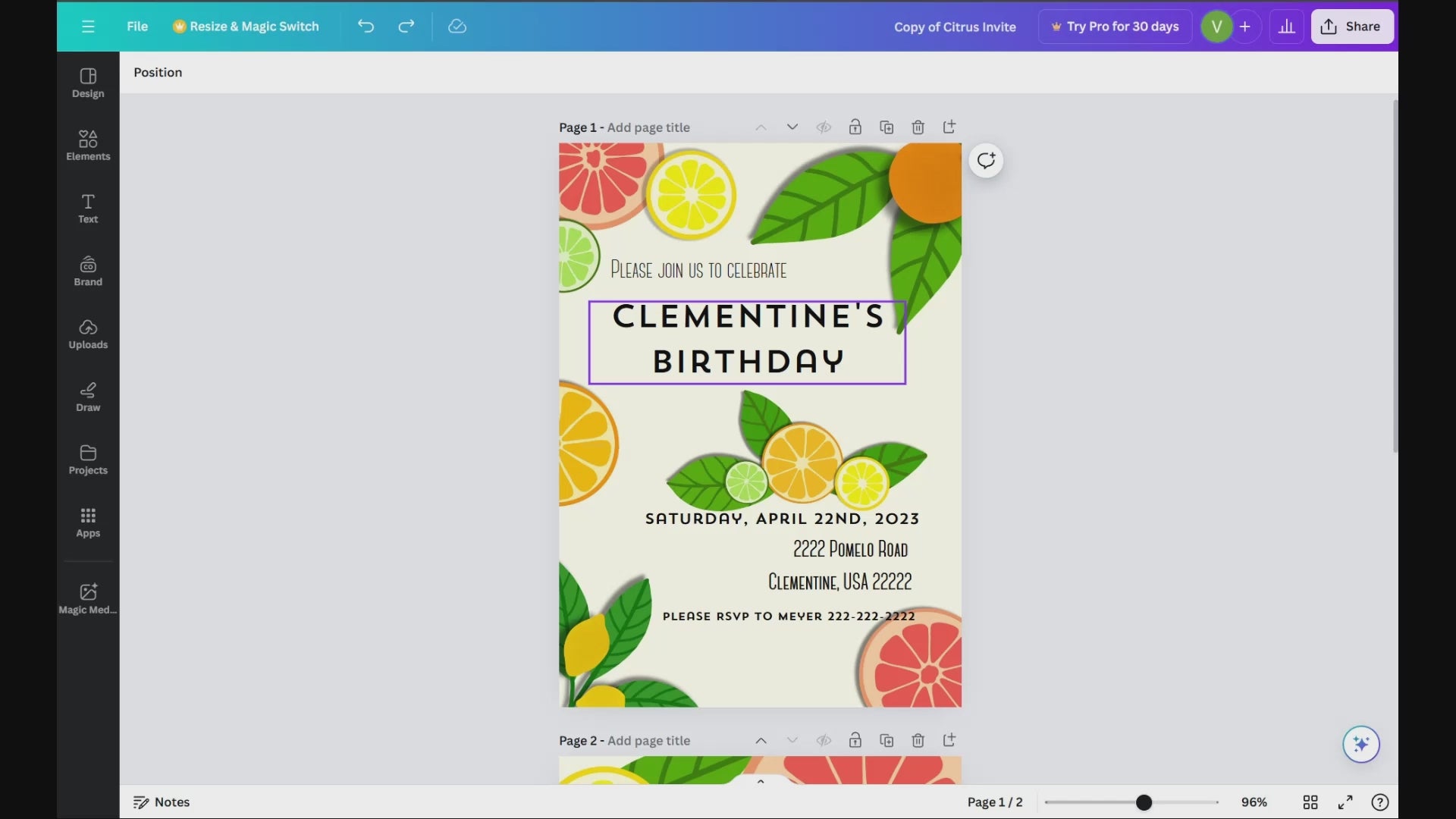Move Page 1 down
The width and height of the screenshot is (1456, 819).
tap(792, 127)
